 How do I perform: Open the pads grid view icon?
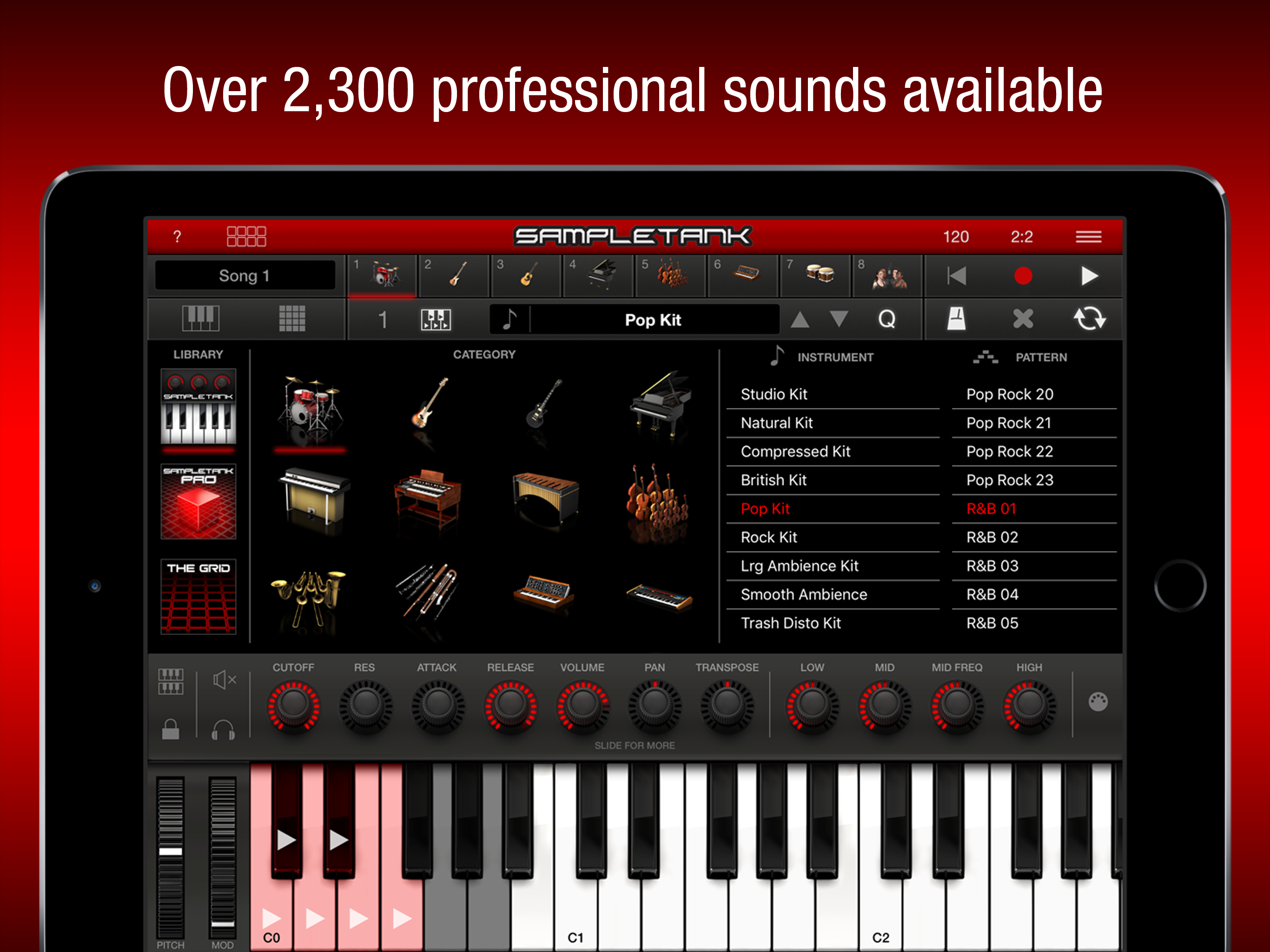point(291,319)
